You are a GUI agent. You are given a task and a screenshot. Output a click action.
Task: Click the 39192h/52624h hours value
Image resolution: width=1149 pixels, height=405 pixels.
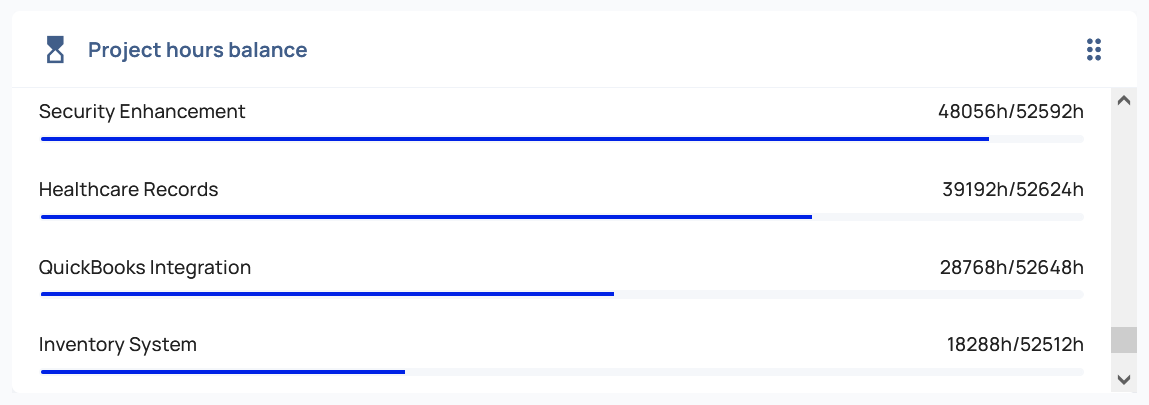point(1012,190)
